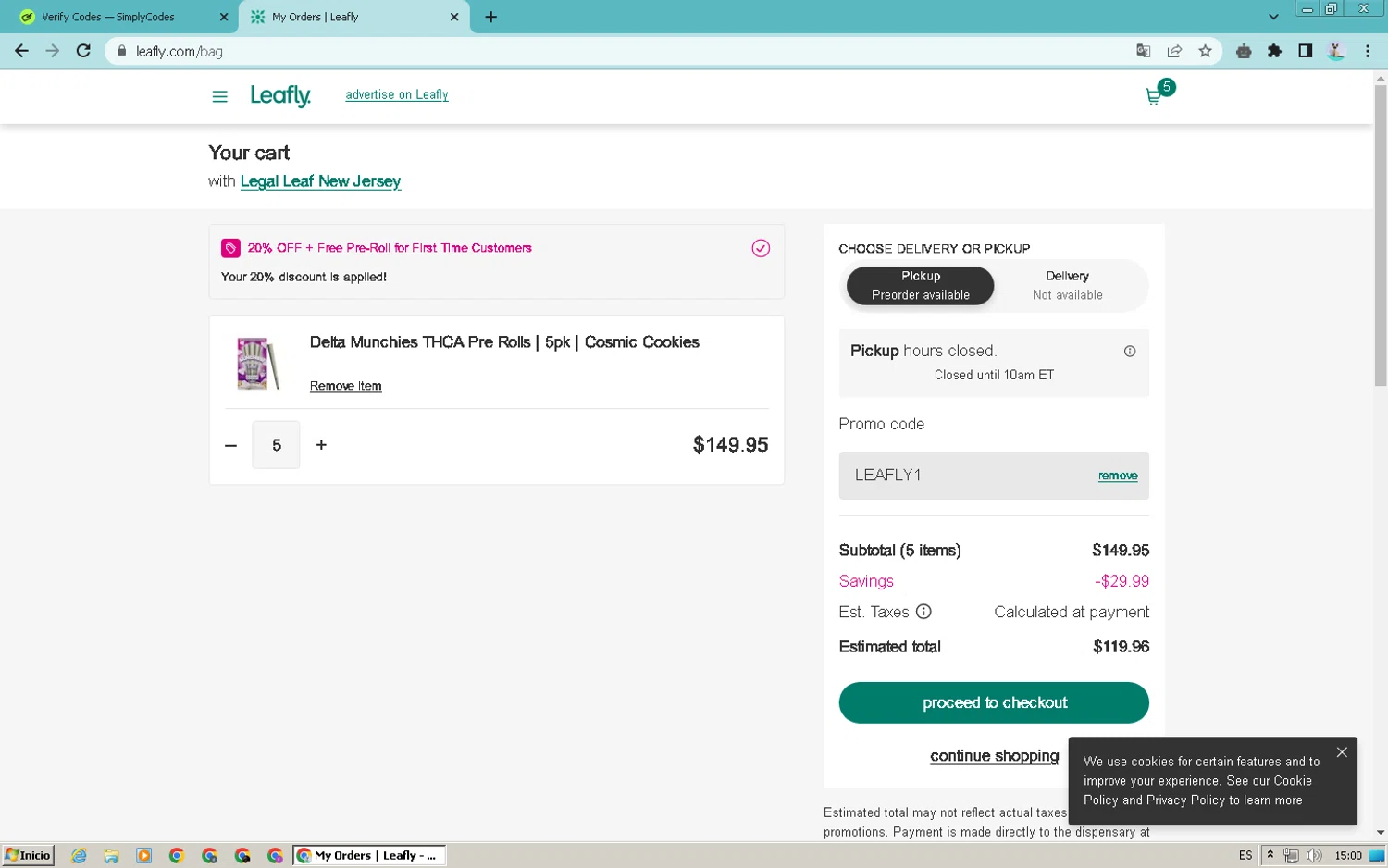Open a new browser tab
The height and width of the screenshot is (868, 1388).
coord(491,17)
